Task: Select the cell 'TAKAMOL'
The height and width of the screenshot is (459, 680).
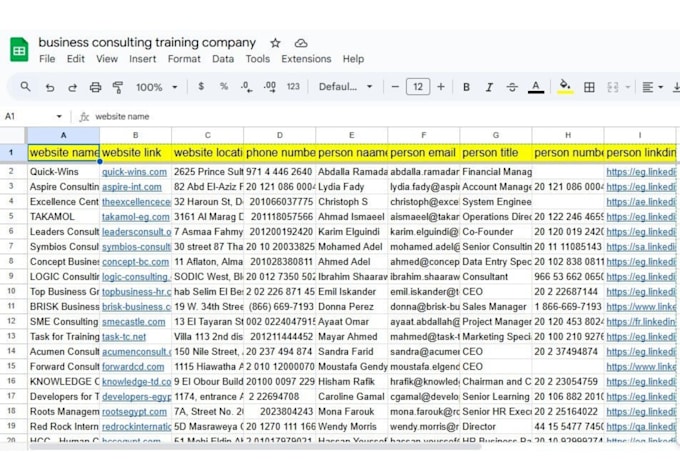Action: coord(64,217)
